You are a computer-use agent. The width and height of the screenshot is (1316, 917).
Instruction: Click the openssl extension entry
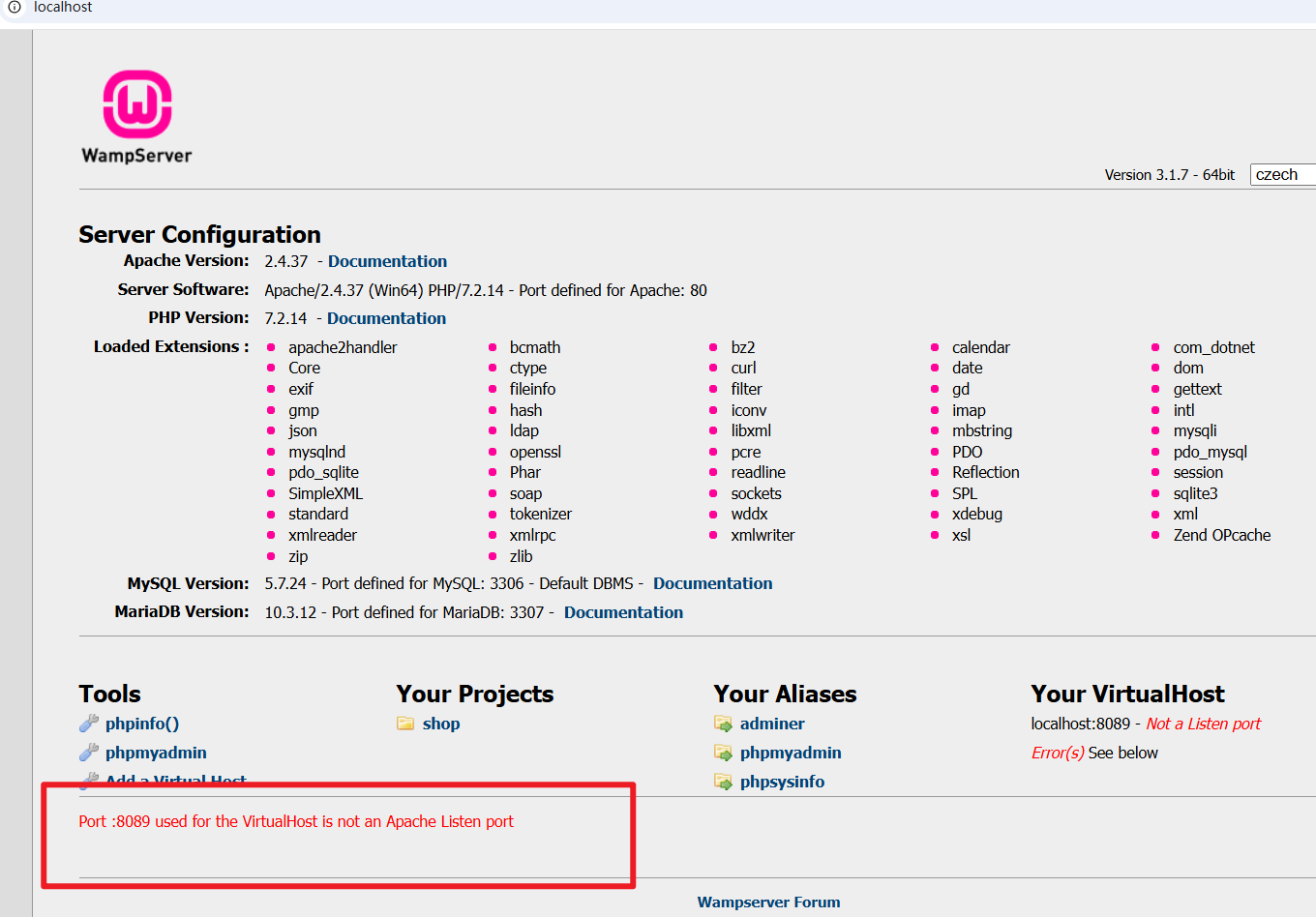pos(535,452)
